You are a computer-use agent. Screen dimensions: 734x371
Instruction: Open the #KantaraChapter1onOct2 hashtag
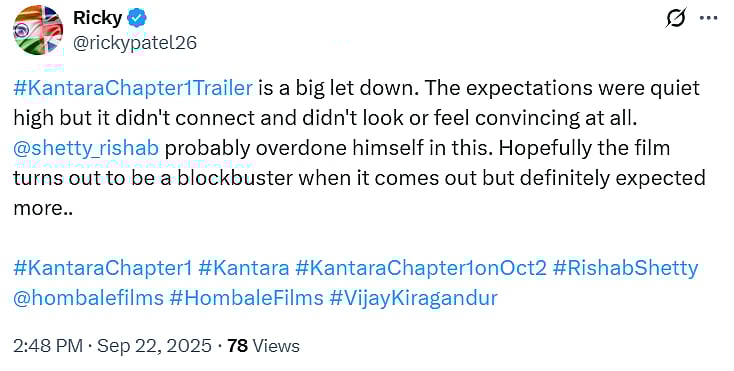421,268
